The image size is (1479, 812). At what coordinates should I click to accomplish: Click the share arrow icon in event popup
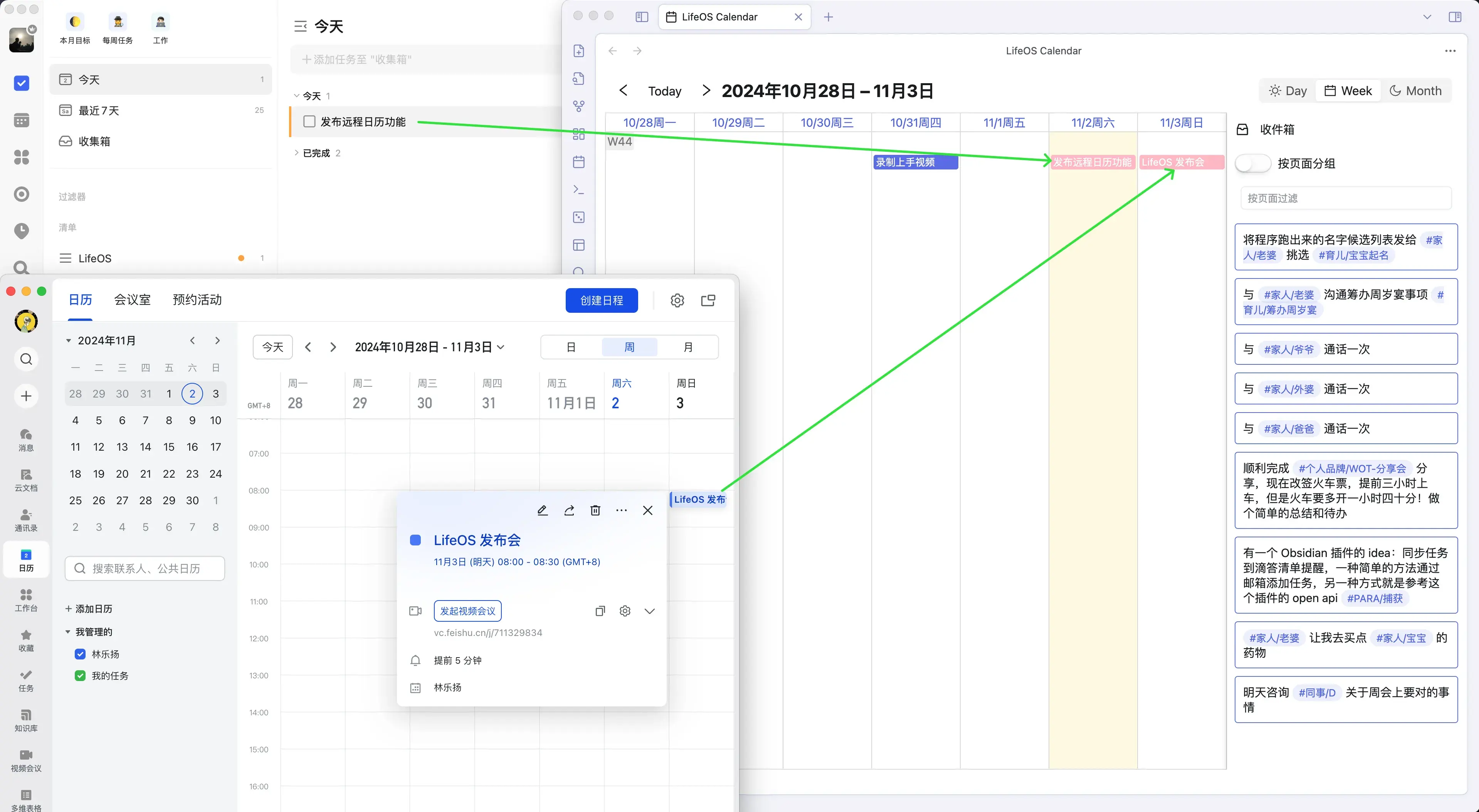pyautogui.click(x=569, y=510)
